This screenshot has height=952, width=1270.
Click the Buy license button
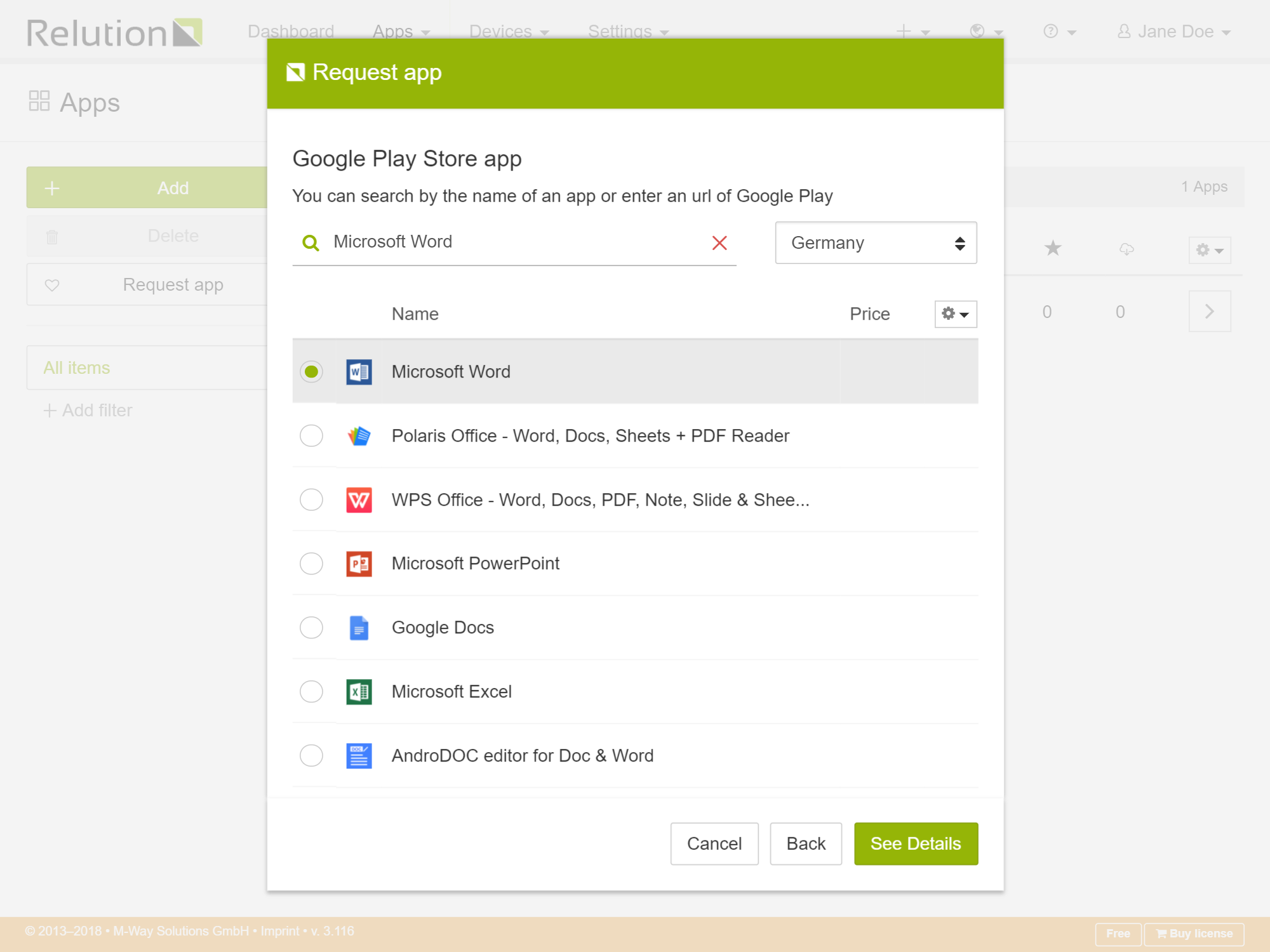1194,934
